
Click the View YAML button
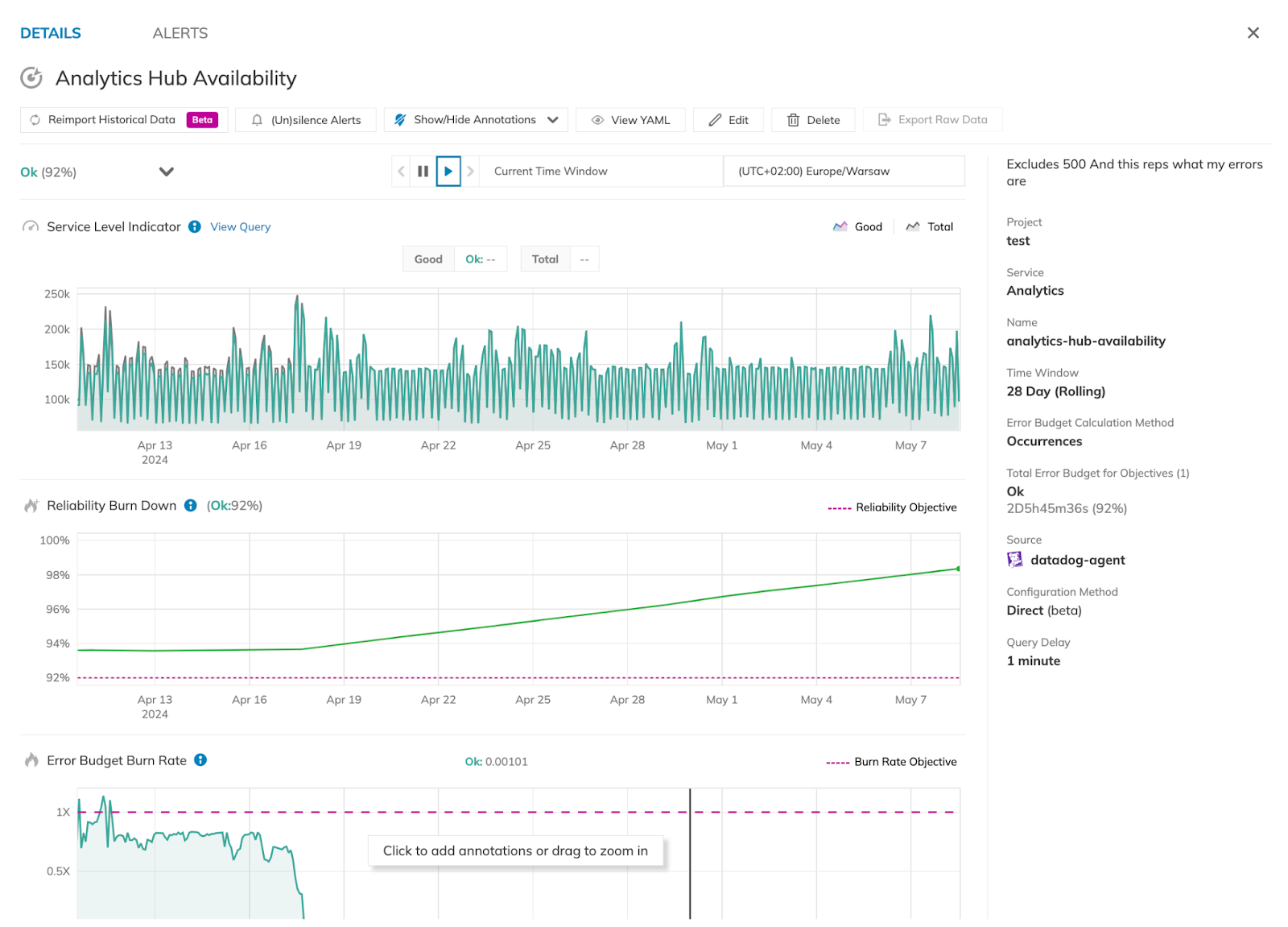point(630,120)
